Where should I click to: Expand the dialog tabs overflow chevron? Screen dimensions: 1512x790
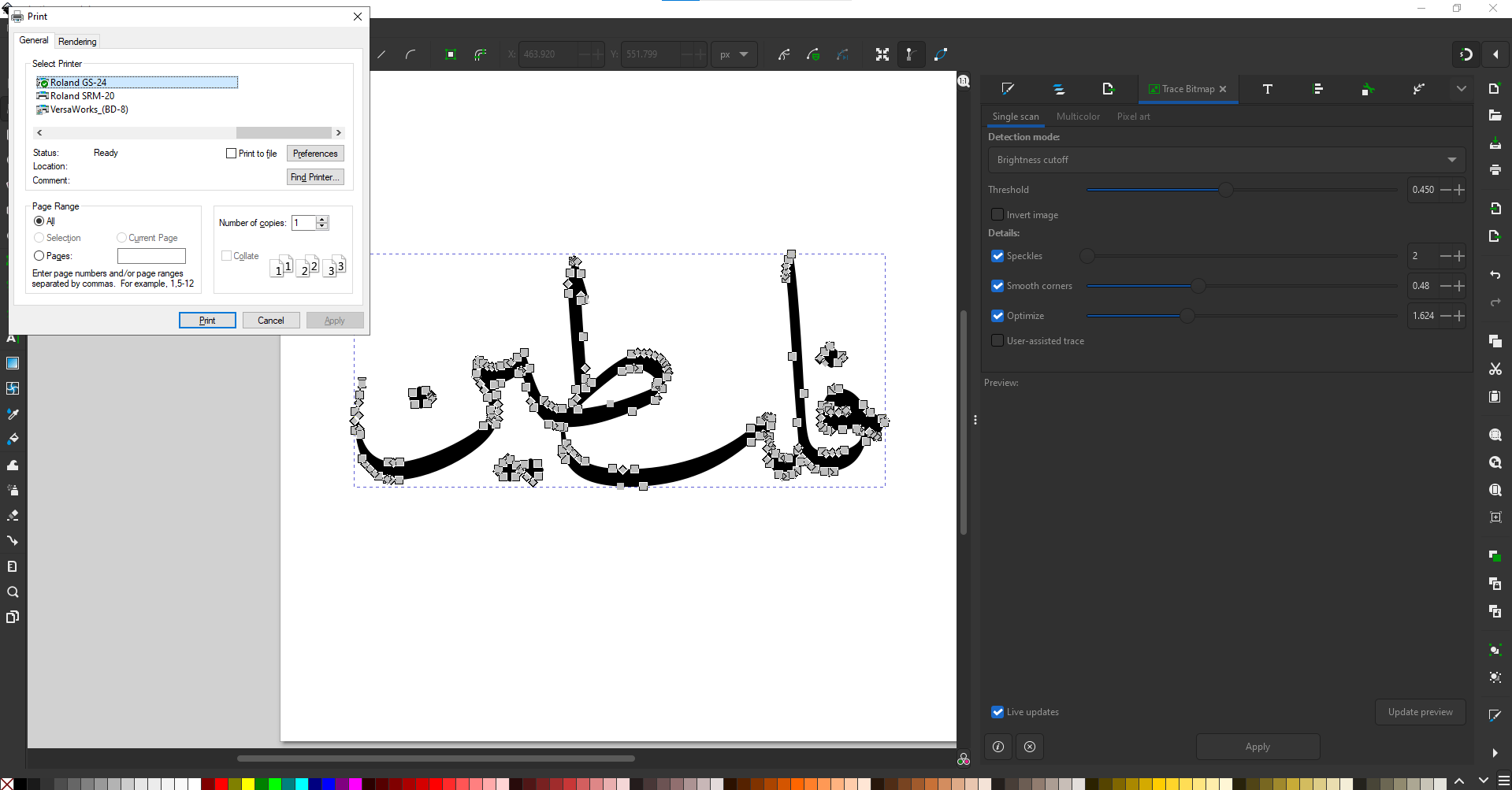(1462, 89)
